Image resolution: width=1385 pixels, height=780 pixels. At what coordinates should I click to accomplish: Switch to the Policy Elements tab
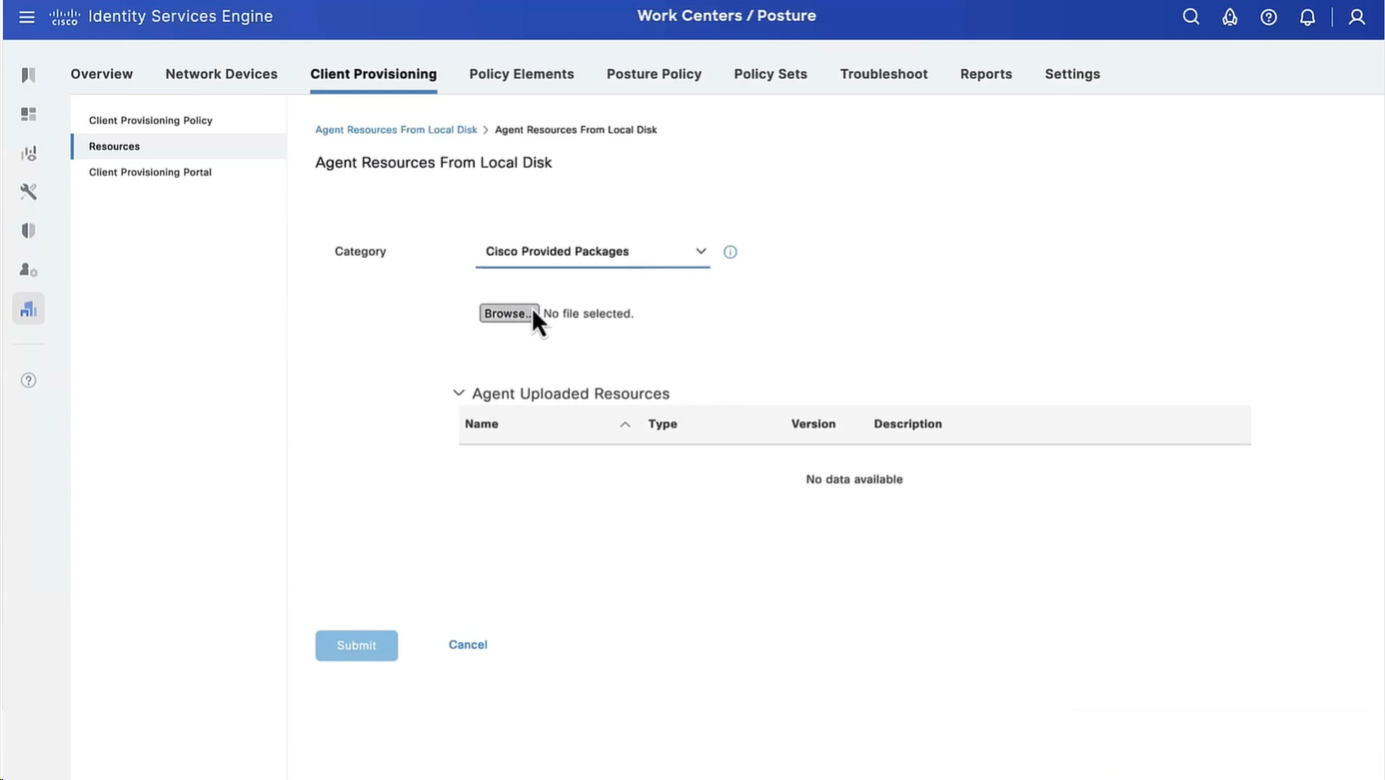521,74
